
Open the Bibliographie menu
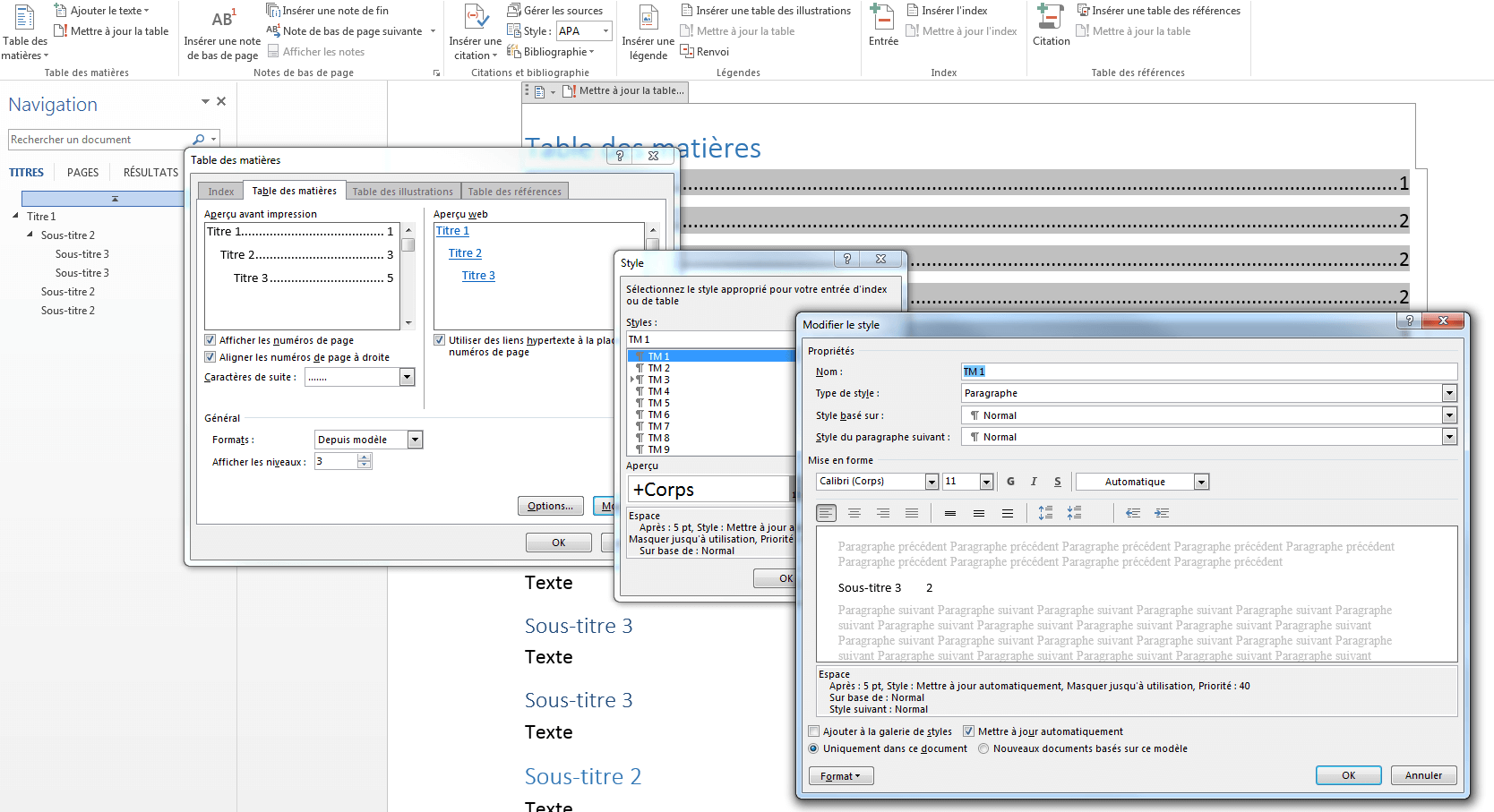coord(551,52)
